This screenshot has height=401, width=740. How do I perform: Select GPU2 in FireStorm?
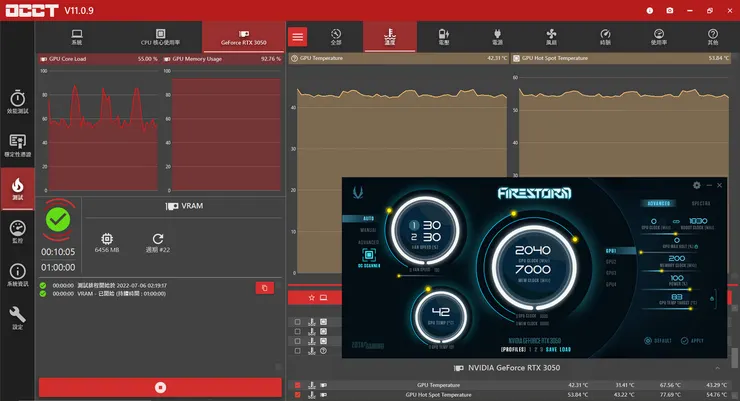tap(611, 262)
